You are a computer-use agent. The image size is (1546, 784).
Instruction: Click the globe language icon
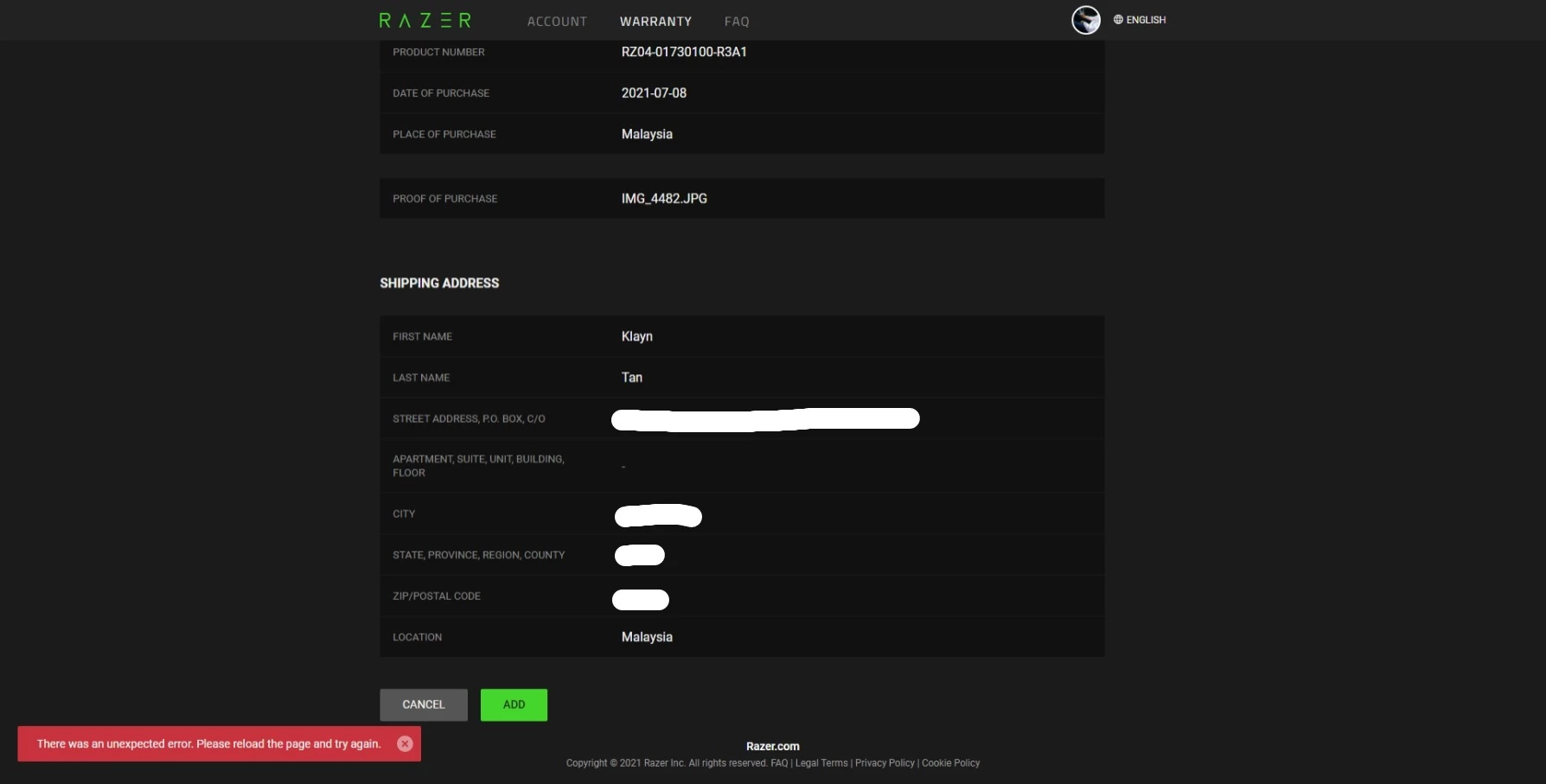tap(1118, 20)
